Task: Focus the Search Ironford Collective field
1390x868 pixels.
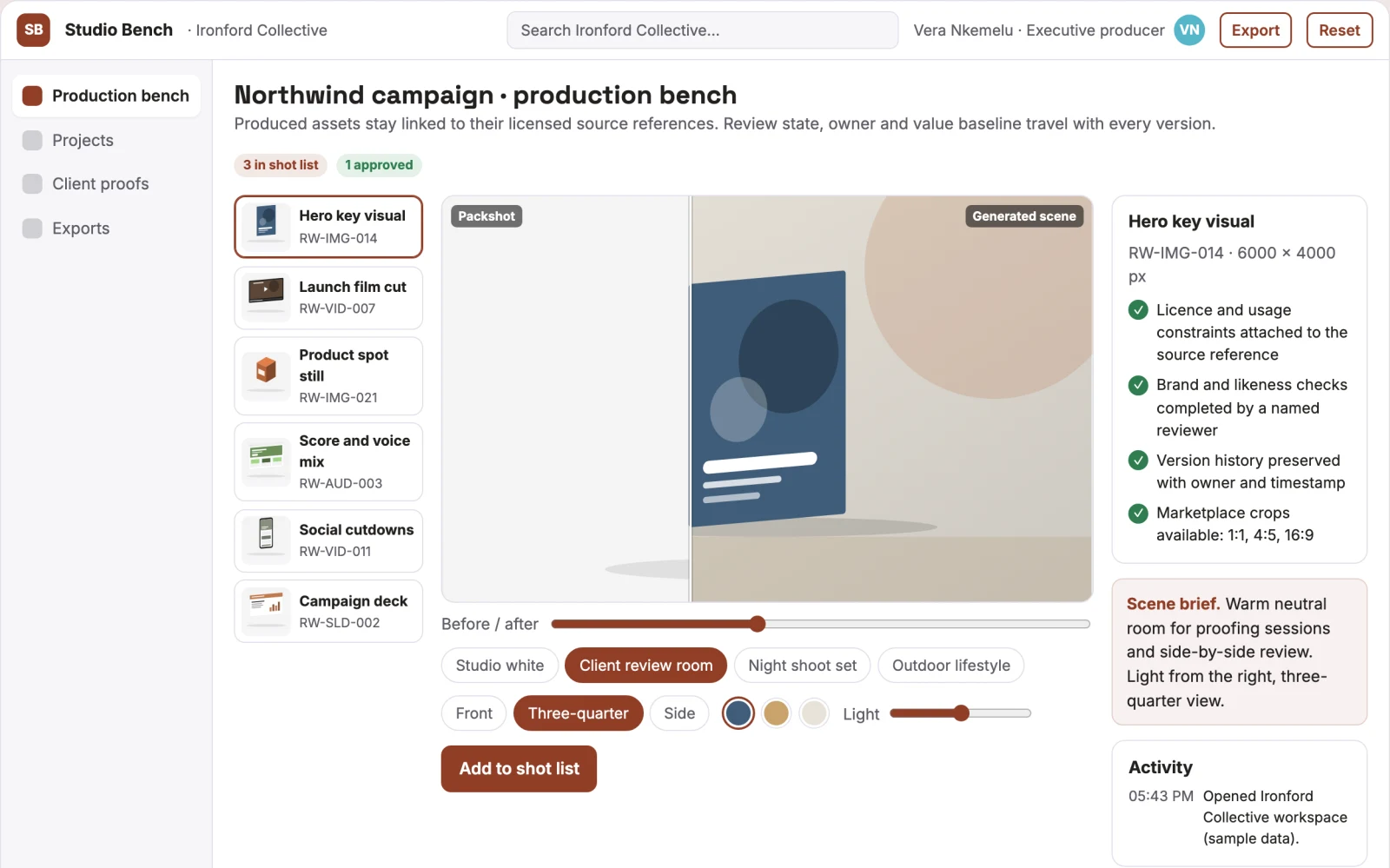Action: click(x=703, y=30)
